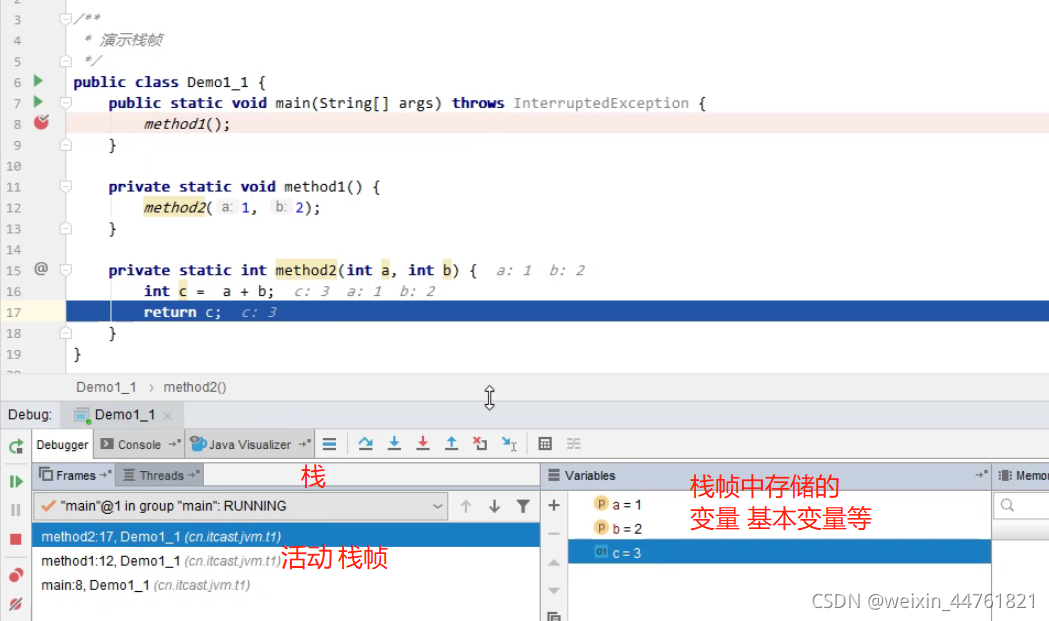The width and height of the screenshot is (1049, 621).
Task: Close the Demo1_1 debug session tab
Action: [167, 416]
